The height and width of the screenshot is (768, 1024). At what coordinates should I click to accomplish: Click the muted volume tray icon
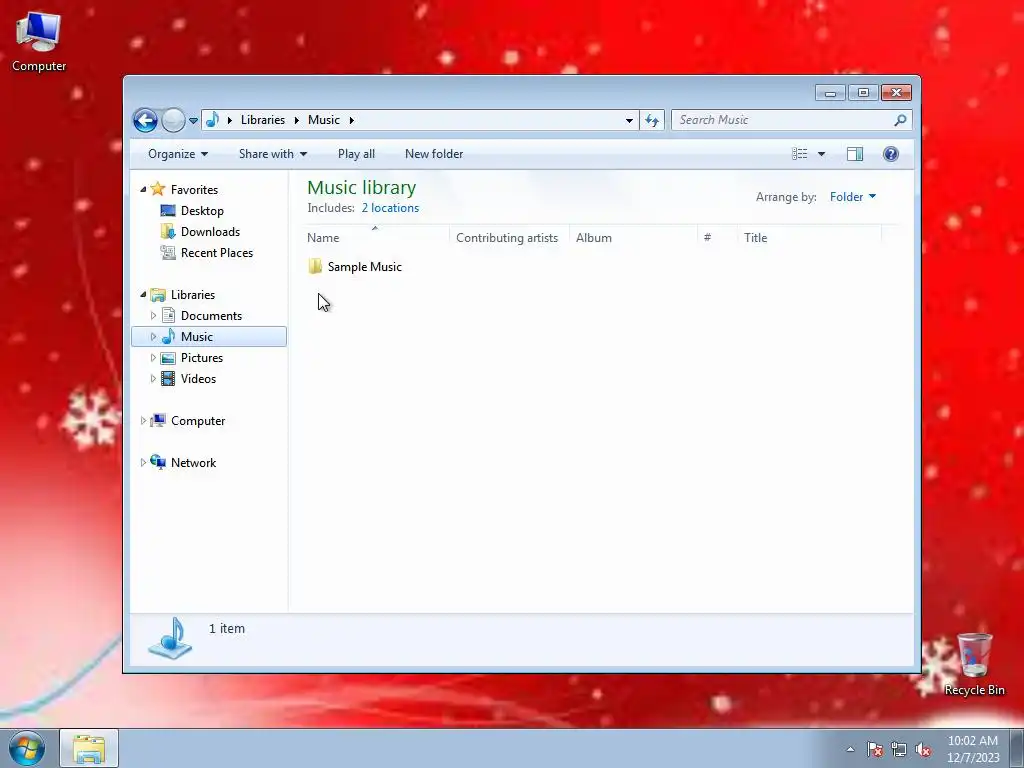click(923, 749)
